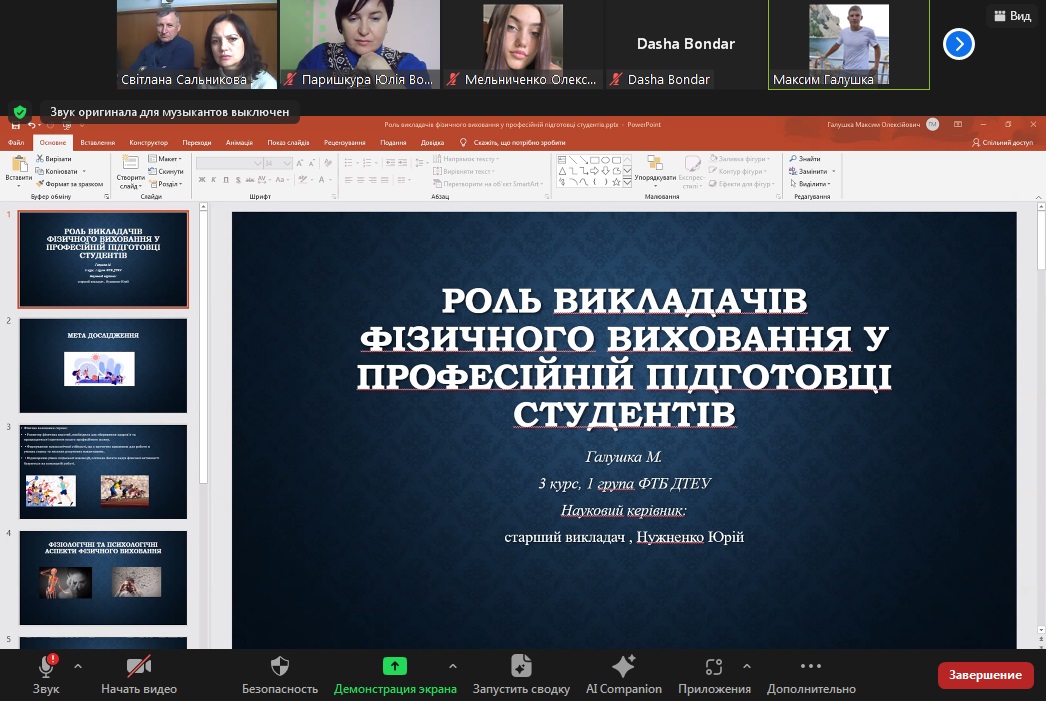Expand audio options arrow beside Звук

click(x=78, y=666)
